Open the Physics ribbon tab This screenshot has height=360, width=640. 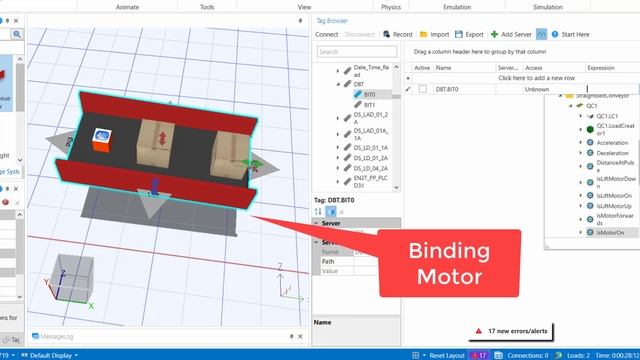391,7
